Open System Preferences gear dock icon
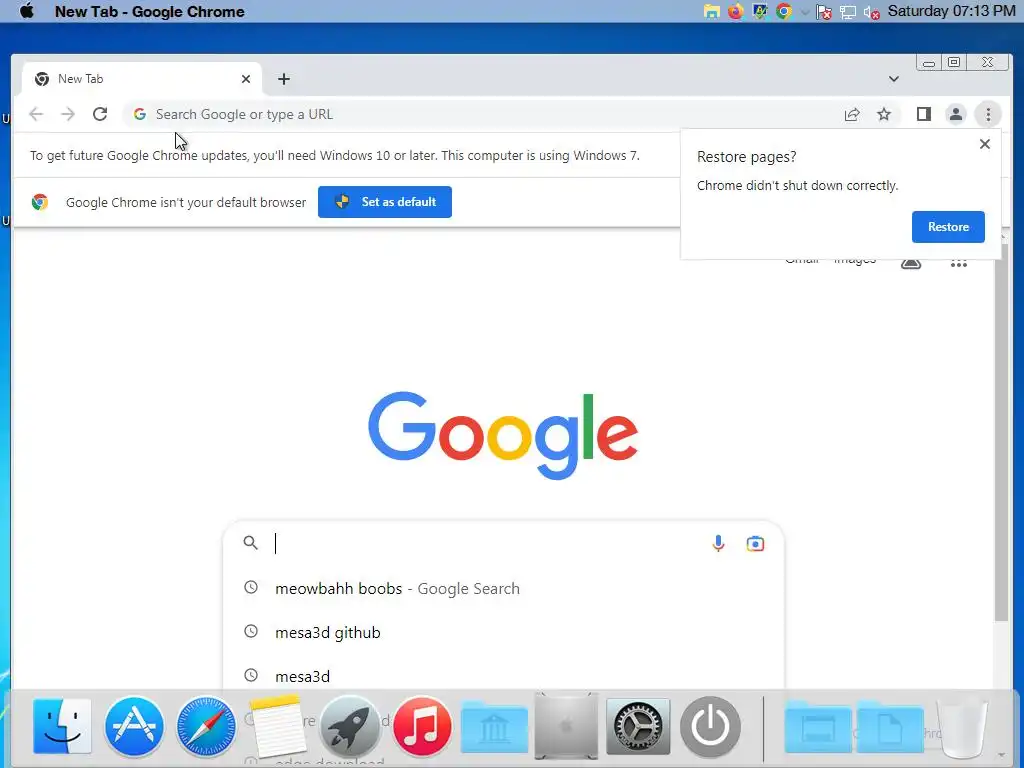The image size is (1024, 768). (x=638, y=726)
